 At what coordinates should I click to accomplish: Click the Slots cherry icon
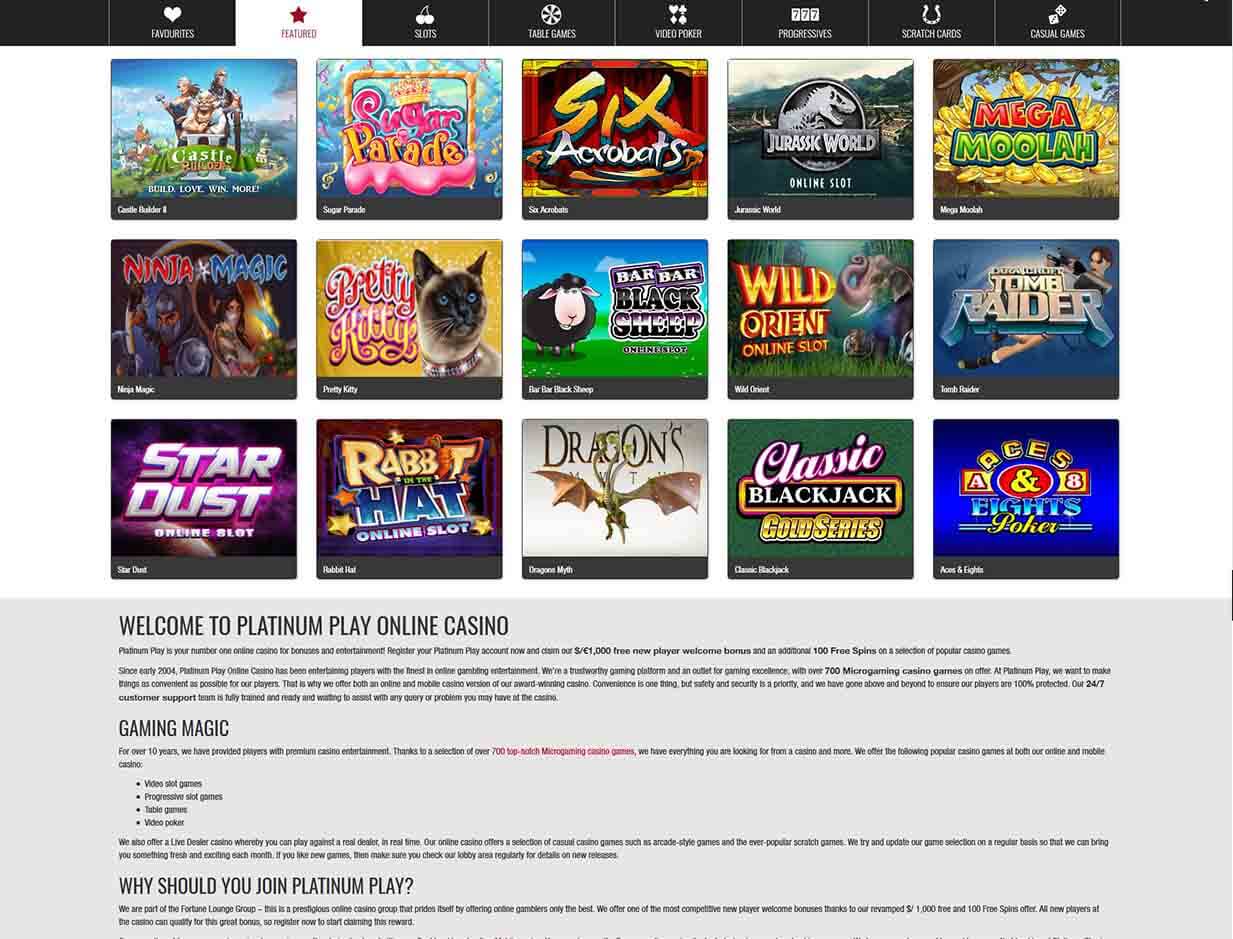pos(425,15)
